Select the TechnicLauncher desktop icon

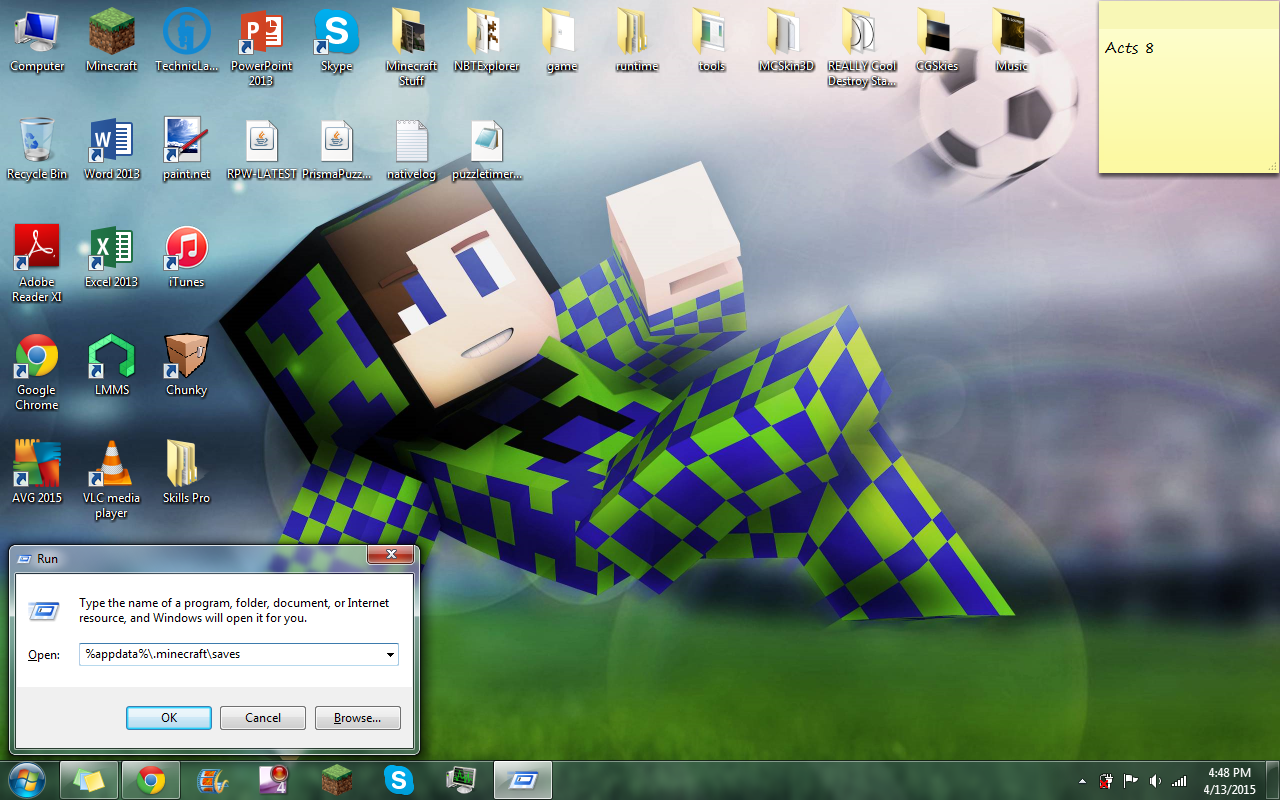[186, 40]
